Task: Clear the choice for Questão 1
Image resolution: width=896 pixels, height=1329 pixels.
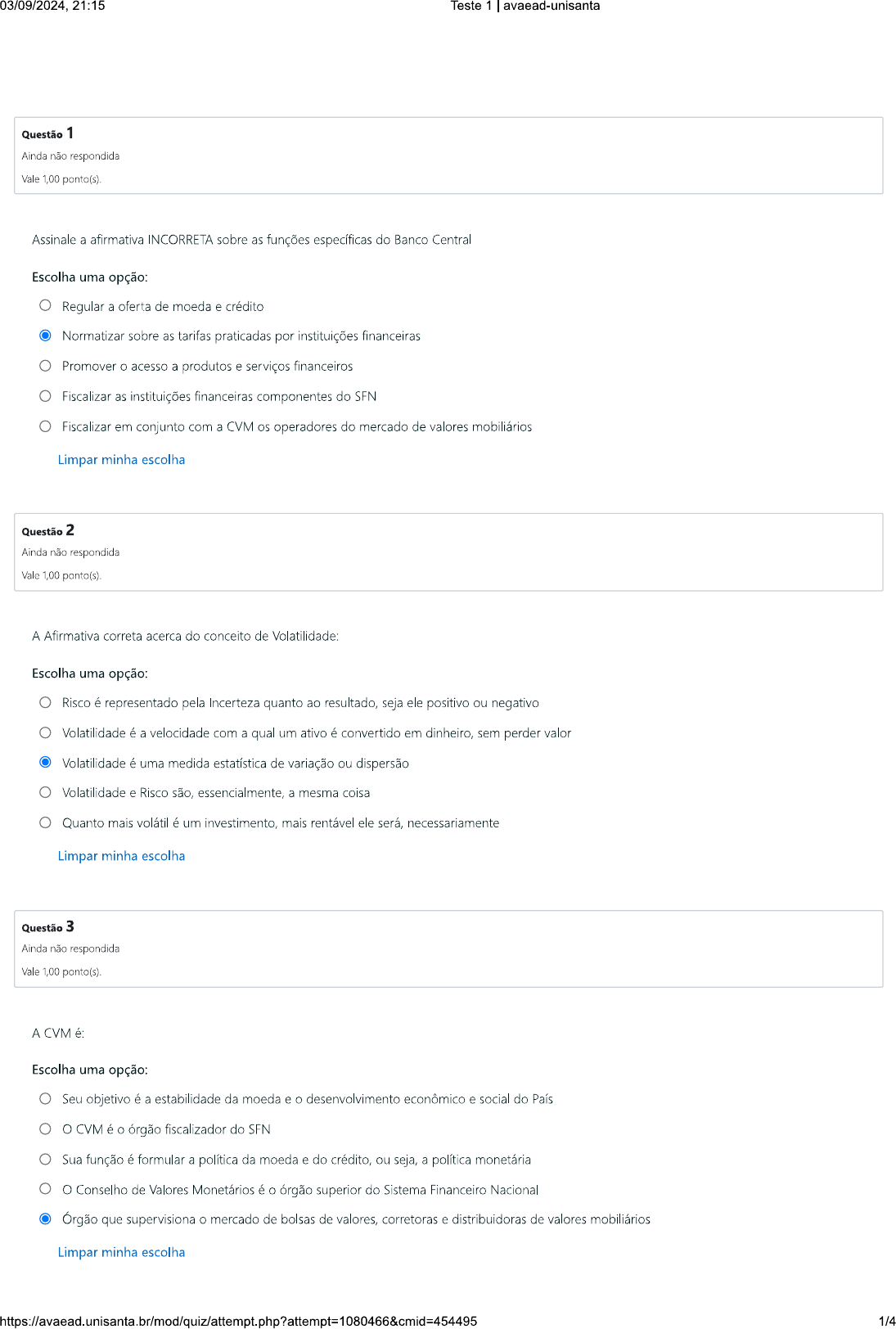Action: (x=121, y=460)
